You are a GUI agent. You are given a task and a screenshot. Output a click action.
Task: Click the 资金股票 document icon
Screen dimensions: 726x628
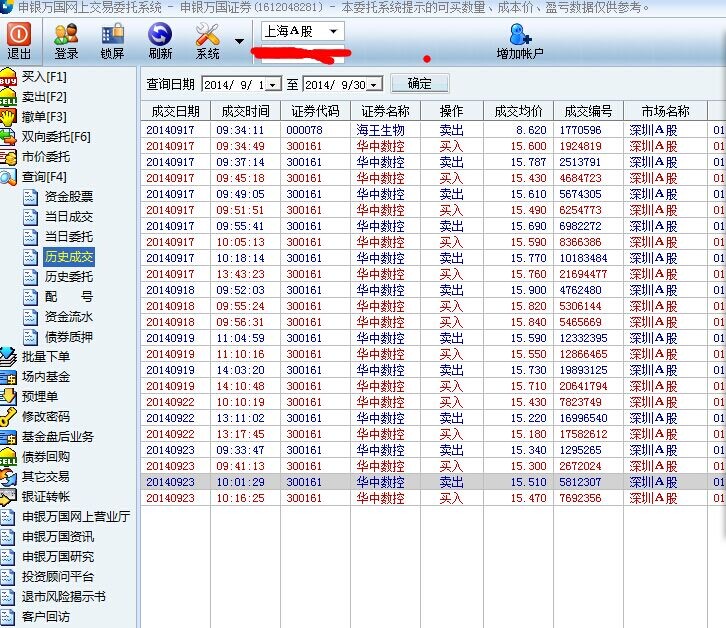pos(31,197)
